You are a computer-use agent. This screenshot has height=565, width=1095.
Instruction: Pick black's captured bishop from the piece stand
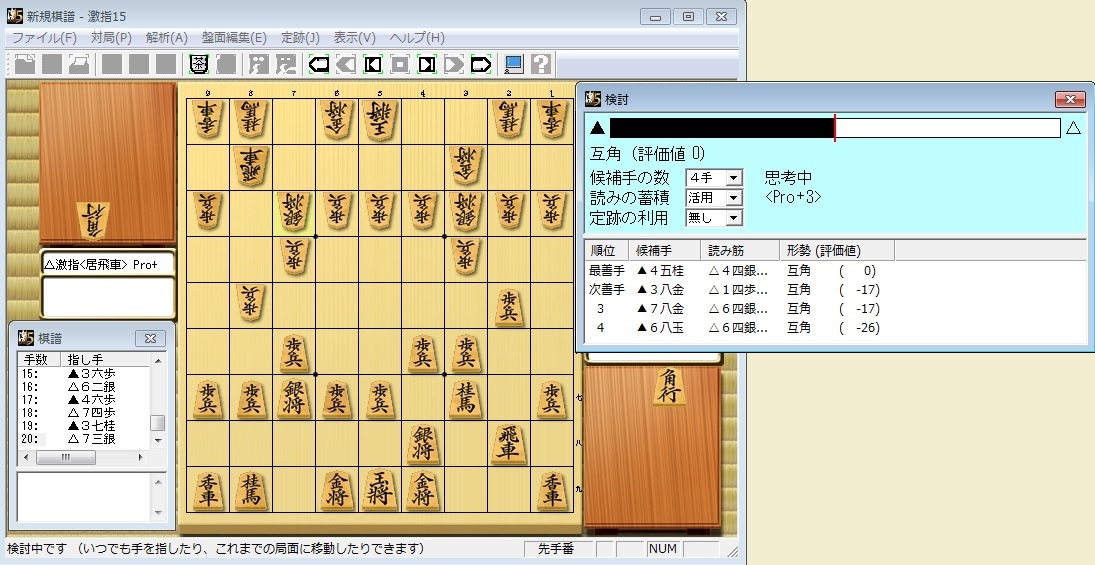pos(668,386)
